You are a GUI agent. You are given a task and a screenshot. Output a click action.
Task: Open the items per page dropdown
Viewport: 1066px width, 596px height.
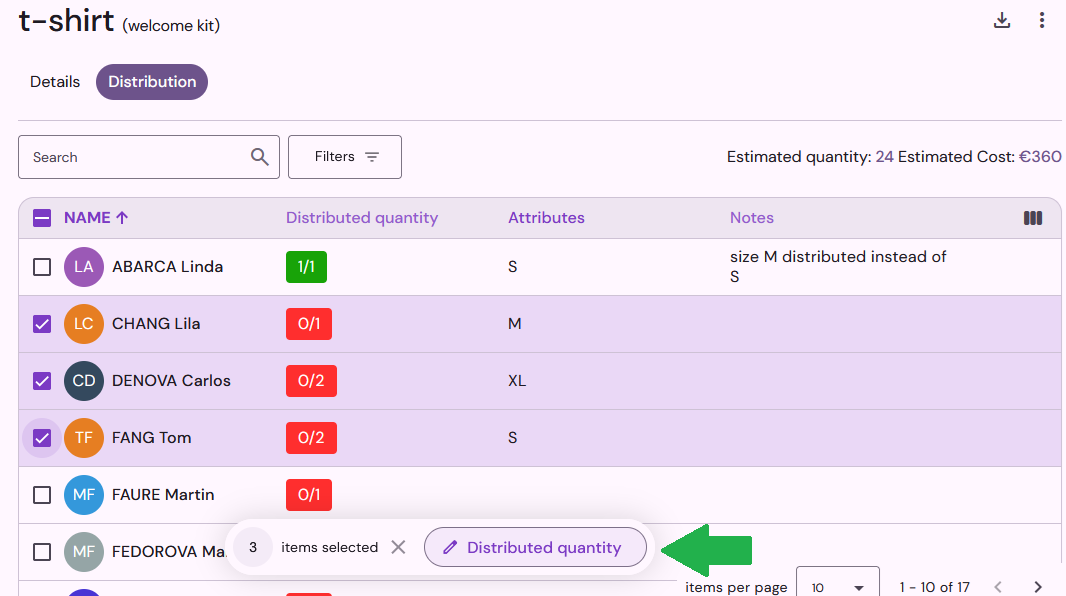(x=838, y=582)
